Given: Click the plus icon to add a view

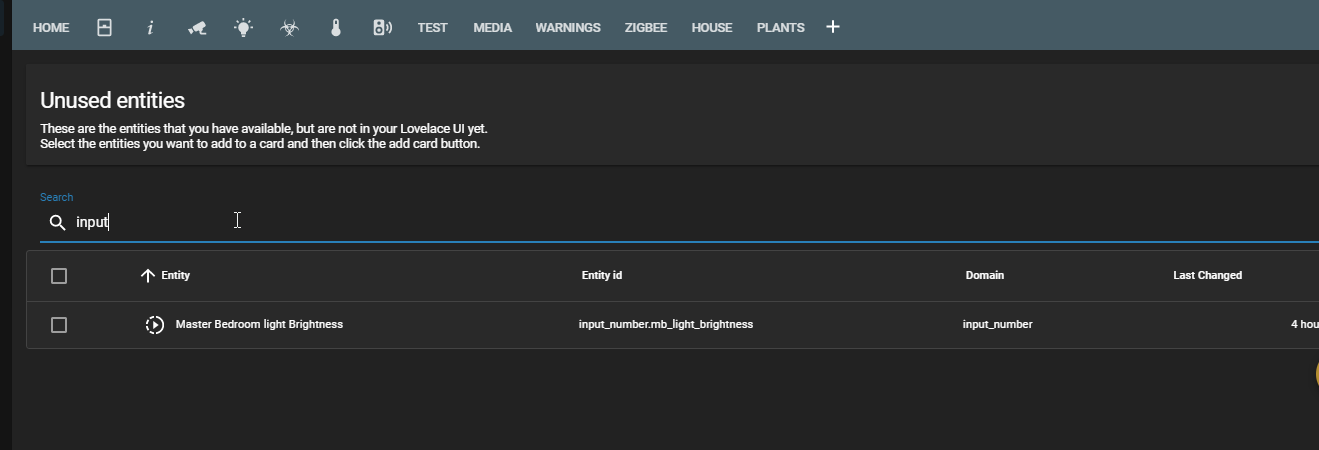Looking at the screenshot, I should (833, 27).
